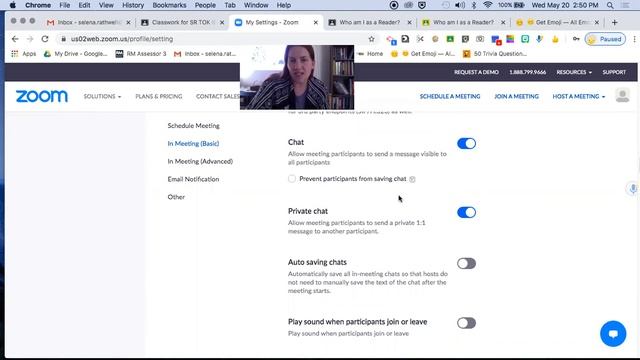Click the browser forward arrow
640x360 pixels.
(30, 39)
